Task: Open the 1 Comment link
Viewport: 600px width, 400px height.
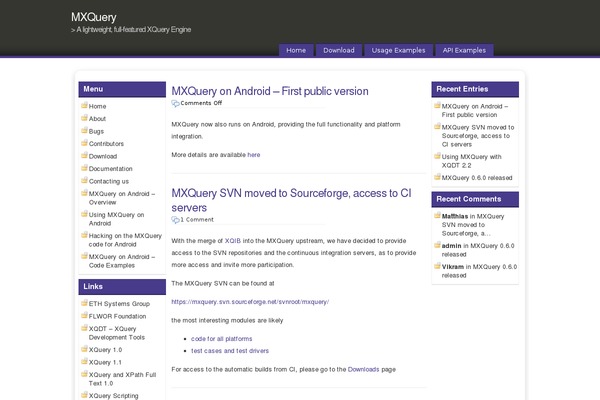Action: [197, 220]
